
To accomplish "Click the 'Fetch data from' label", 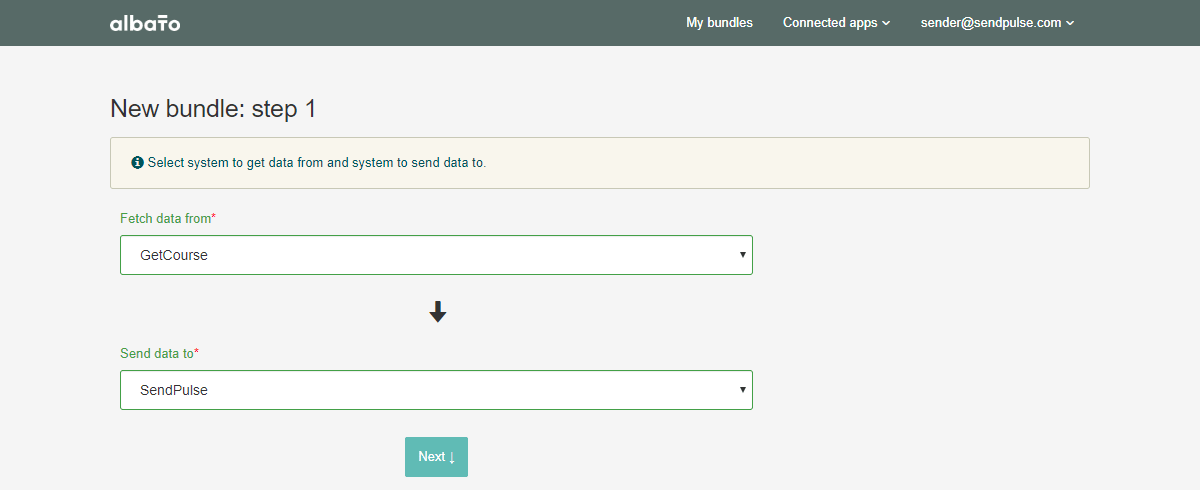I will pos(168,218).
